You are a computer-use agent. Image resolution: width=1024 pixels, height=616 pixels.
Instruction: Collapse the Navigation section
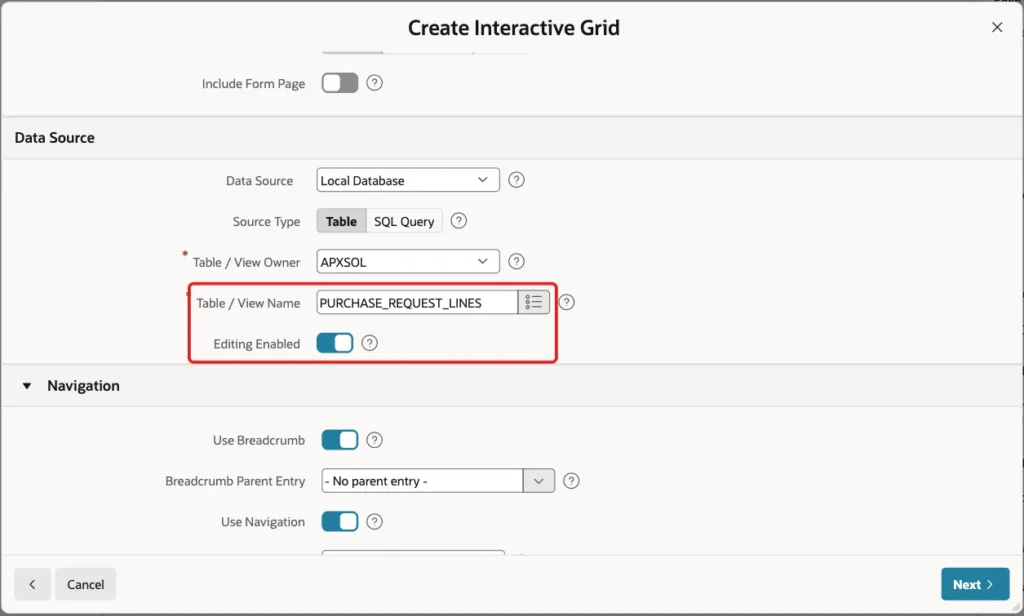click(27, 385)
